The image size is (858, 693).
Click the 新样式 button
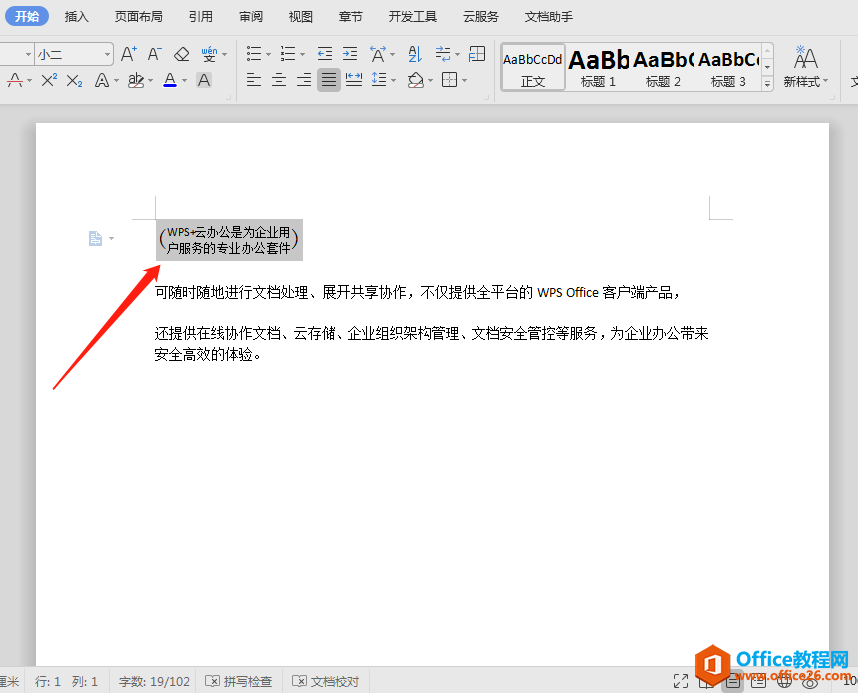pos(805,67)
